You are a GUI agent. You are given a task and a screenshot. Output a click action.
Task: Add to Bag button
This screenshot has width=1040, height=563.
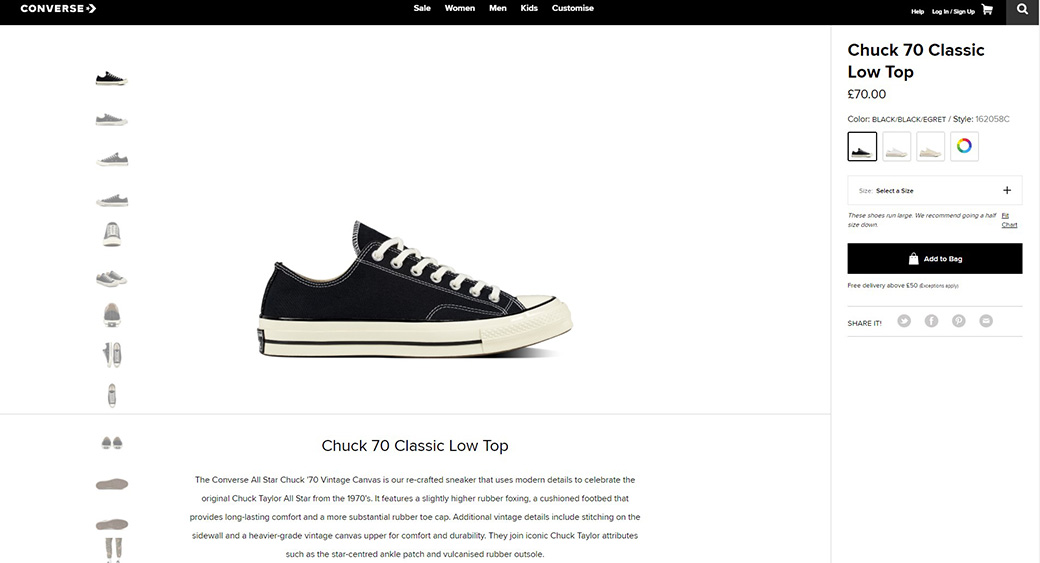(935, 259)
